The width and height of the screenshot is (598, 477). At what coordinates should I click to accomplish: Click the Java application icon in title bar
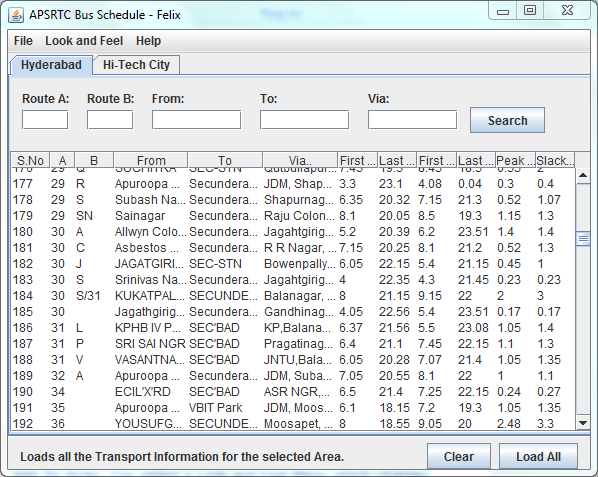point(16,15)
